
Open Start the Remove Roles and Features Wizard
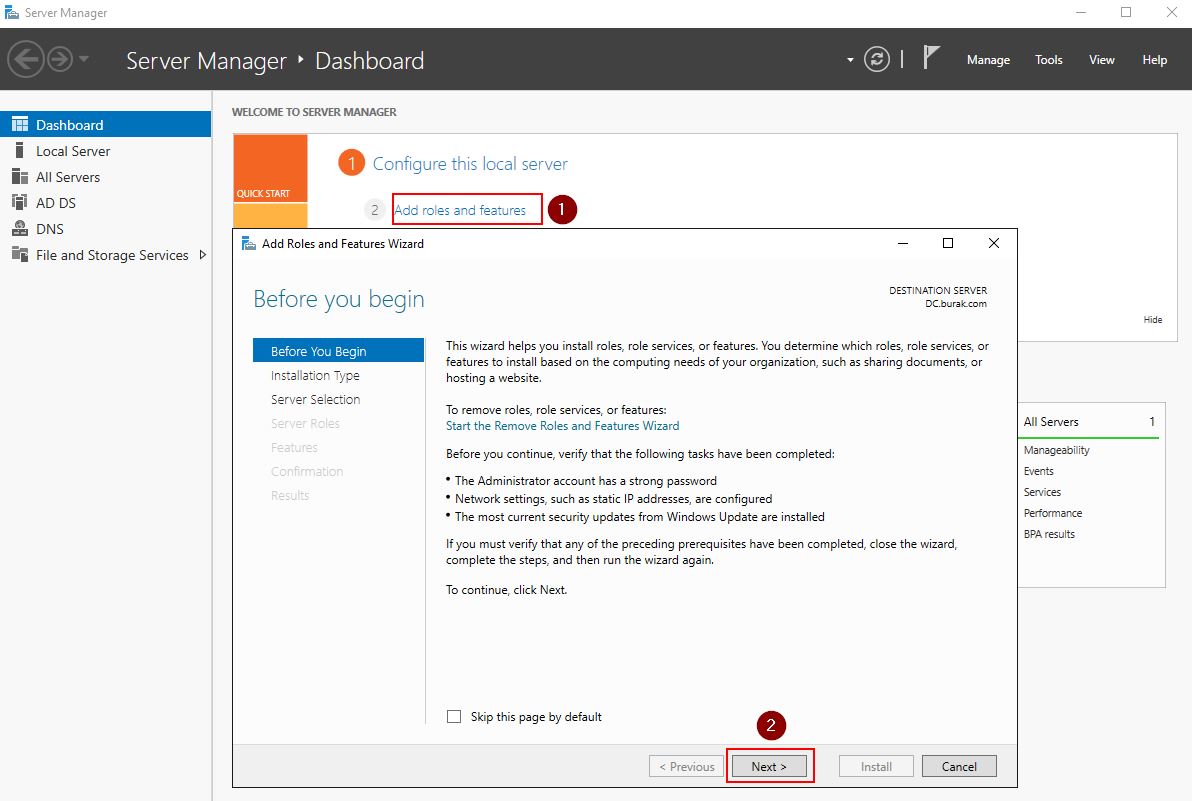[563, 426]
